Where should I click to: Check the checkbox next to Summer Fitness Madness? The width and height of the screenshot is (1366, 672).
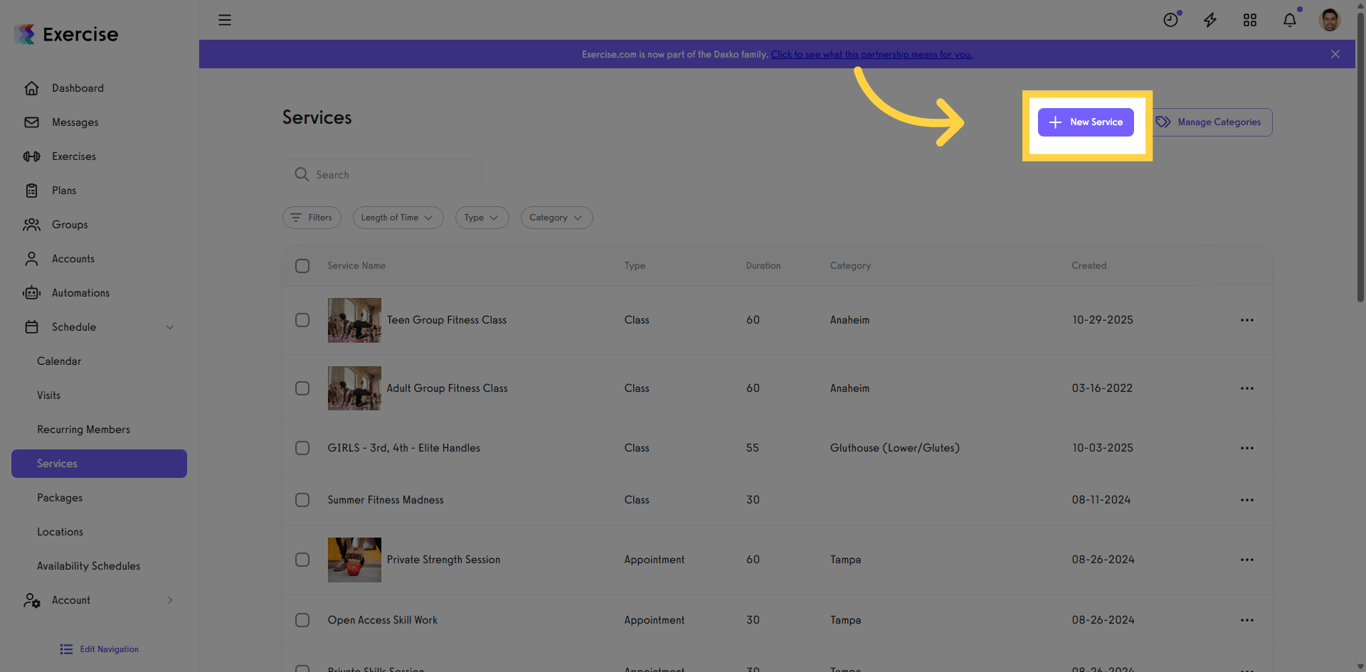pyautogui.click(x=302, y=499)
